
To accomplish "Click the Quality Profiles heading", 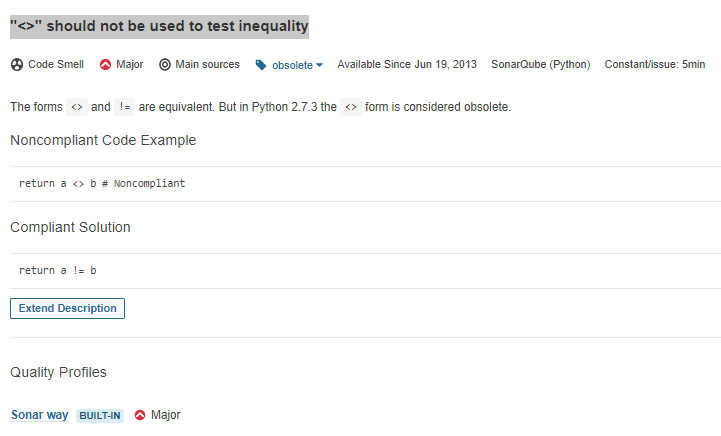I will point(58,372).
